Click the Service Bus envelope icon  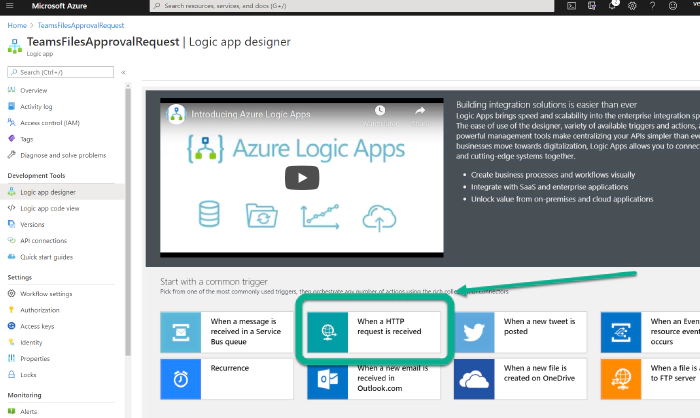[x=181, y=332]
